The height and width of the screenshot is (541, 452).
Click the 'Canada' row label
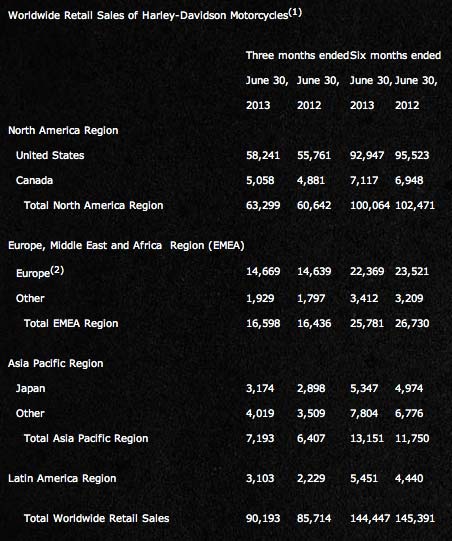[x=35, y=180]
